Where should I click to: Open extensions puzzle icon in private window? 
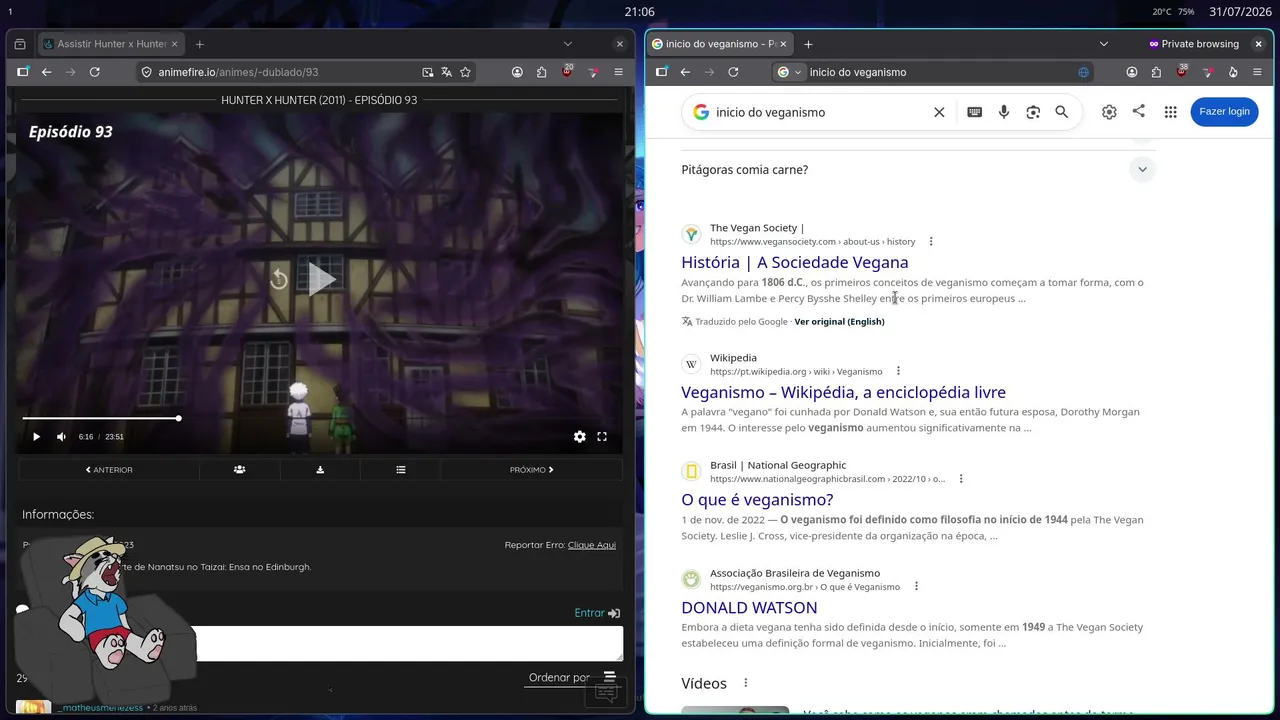click(1156, 72)
